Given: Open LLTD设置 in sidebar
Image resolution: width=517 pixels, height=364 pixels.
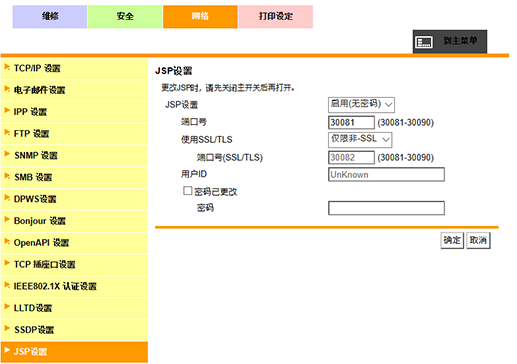Looking at the screenshot, I should pos(74,308).
